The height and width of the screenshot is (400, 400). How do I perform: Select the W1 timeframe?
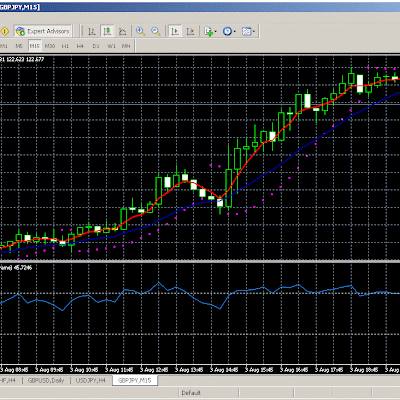click(111, 46)
